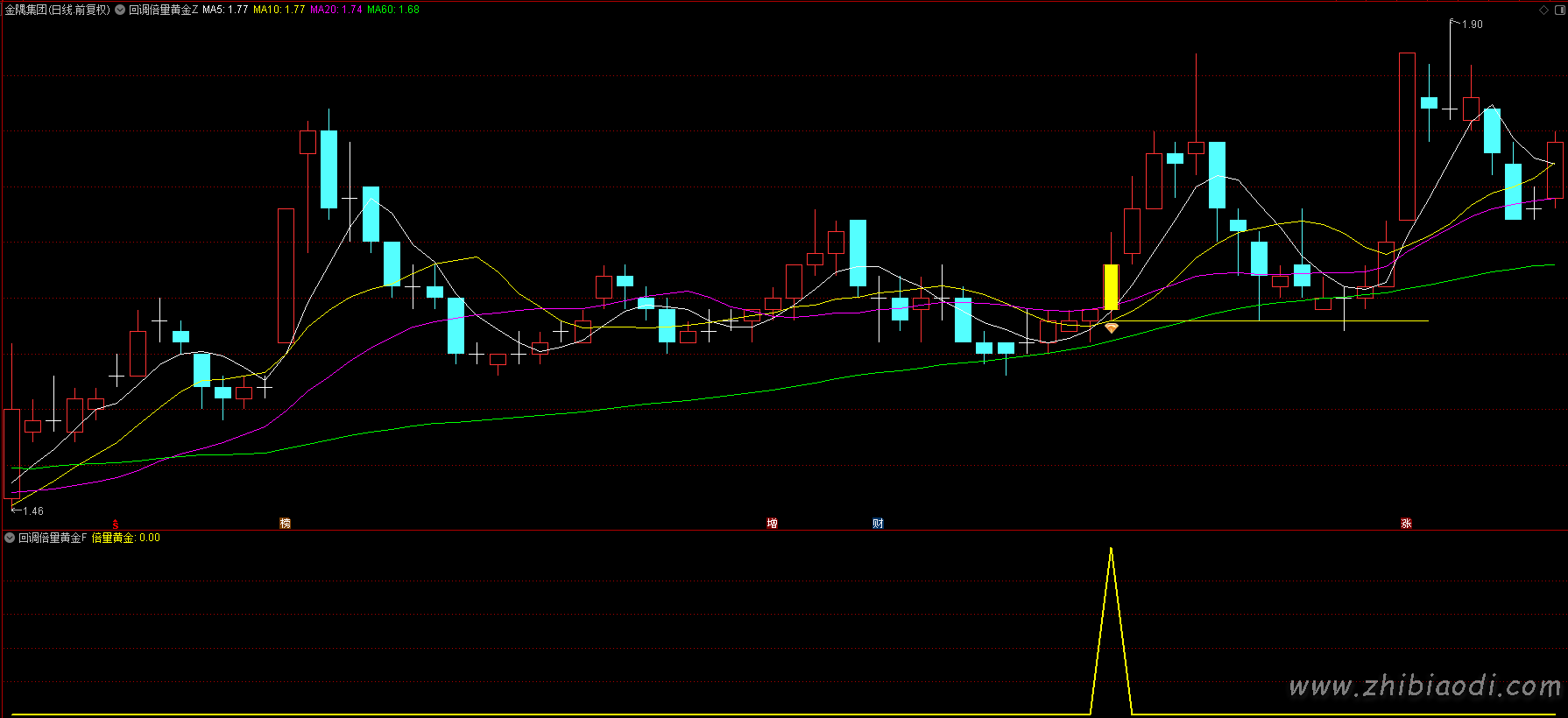Click the 1.90 high price label

(x=1472, y=25)
